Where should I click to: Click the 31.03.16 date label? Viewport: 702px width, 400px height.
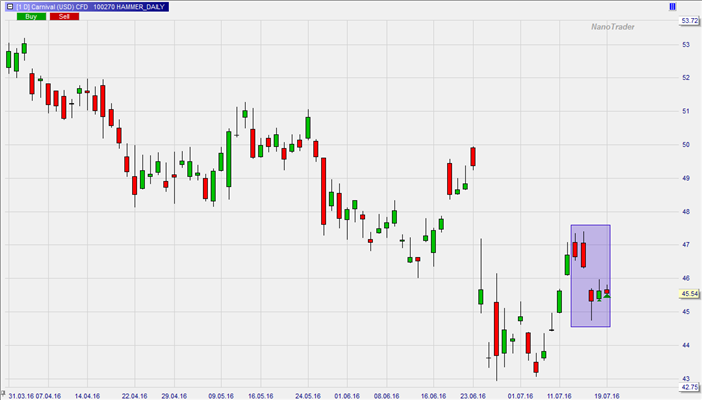21,396
